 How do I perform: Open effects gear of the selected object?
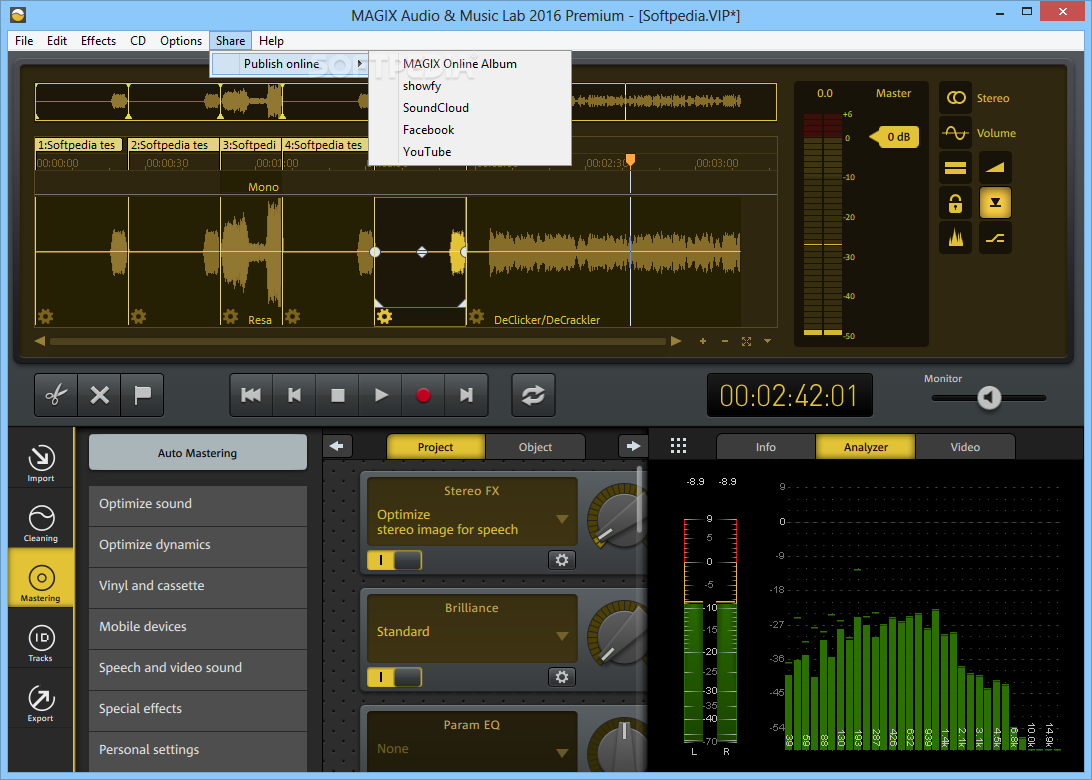pos(384,317)
